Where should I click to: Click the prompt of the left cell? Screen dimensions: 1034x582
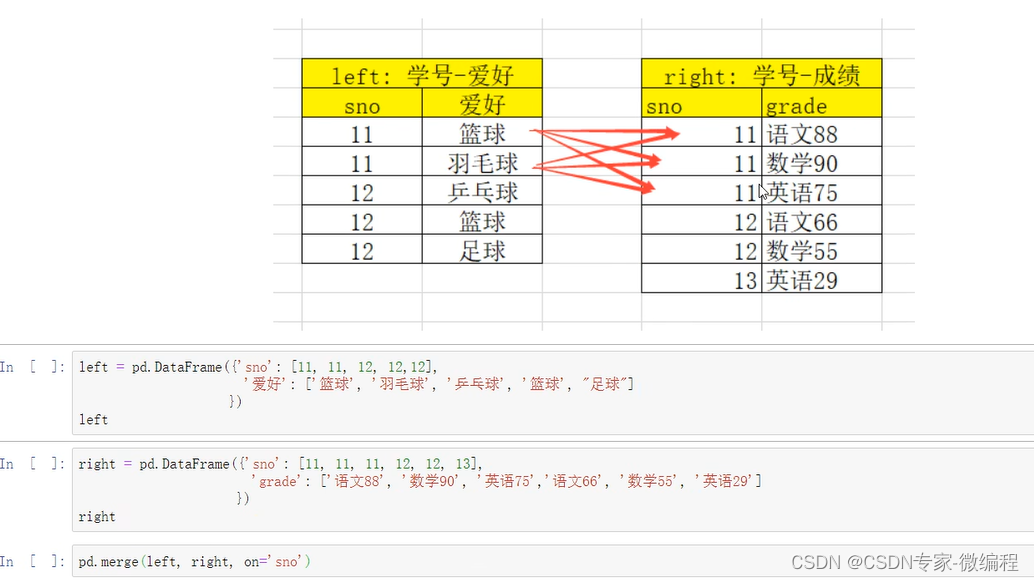click(32, 367)
